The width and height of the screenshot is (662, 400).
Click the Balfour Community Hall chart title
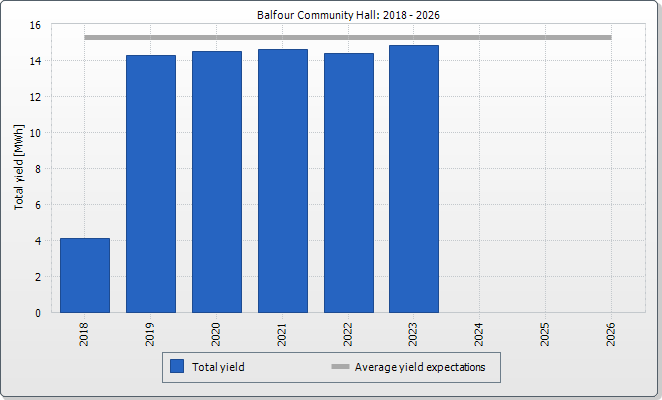tap(348, 15)
